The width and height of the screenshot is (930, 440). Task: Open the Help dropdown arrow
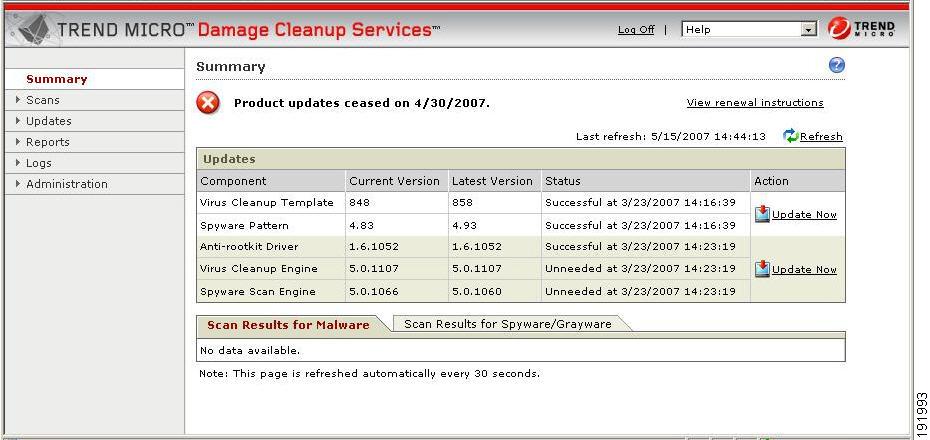click(807, 30)
